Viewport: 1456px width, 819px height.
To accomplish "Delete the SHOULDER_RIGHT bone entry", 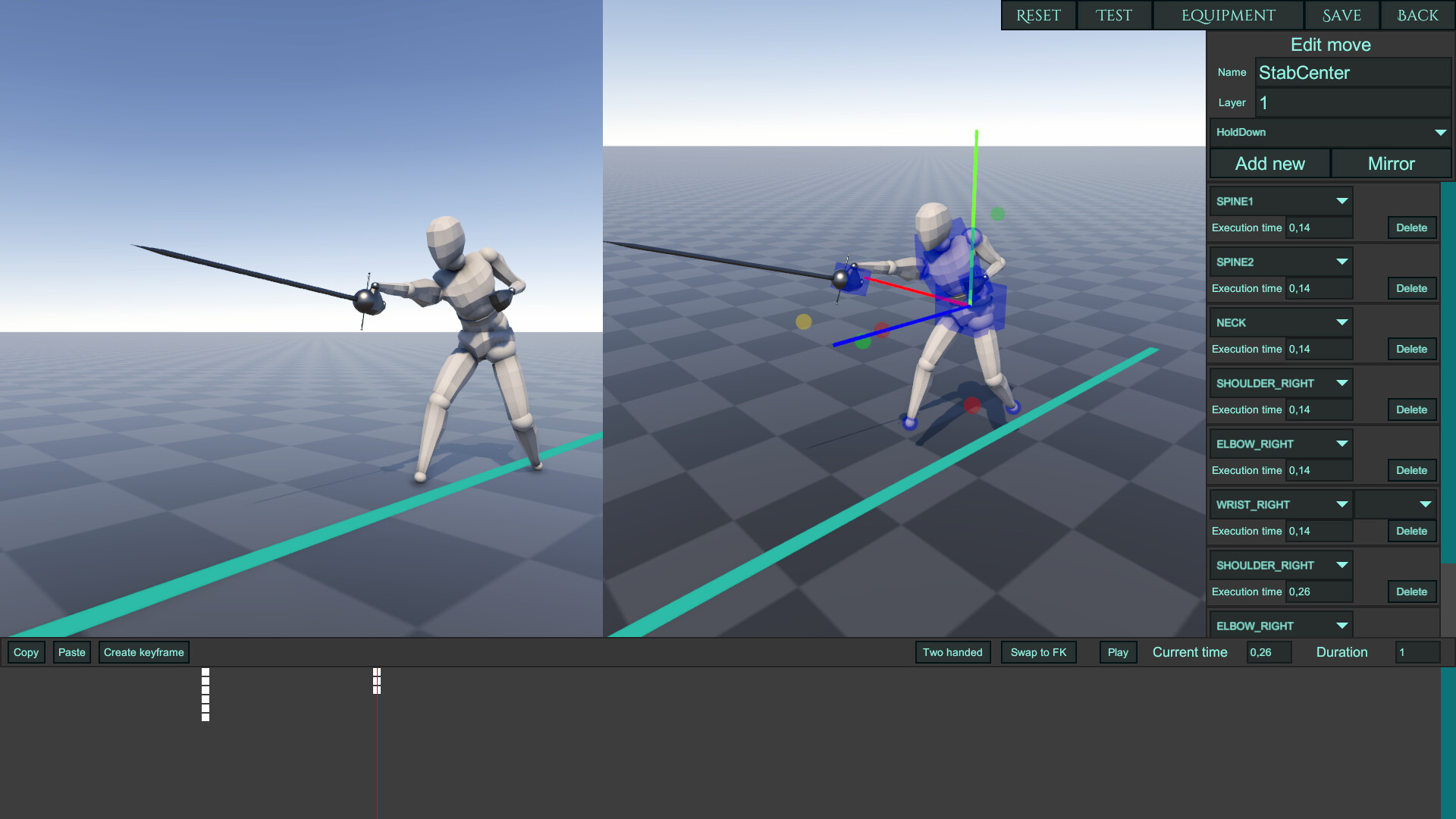I will [x=1411, y=409].
